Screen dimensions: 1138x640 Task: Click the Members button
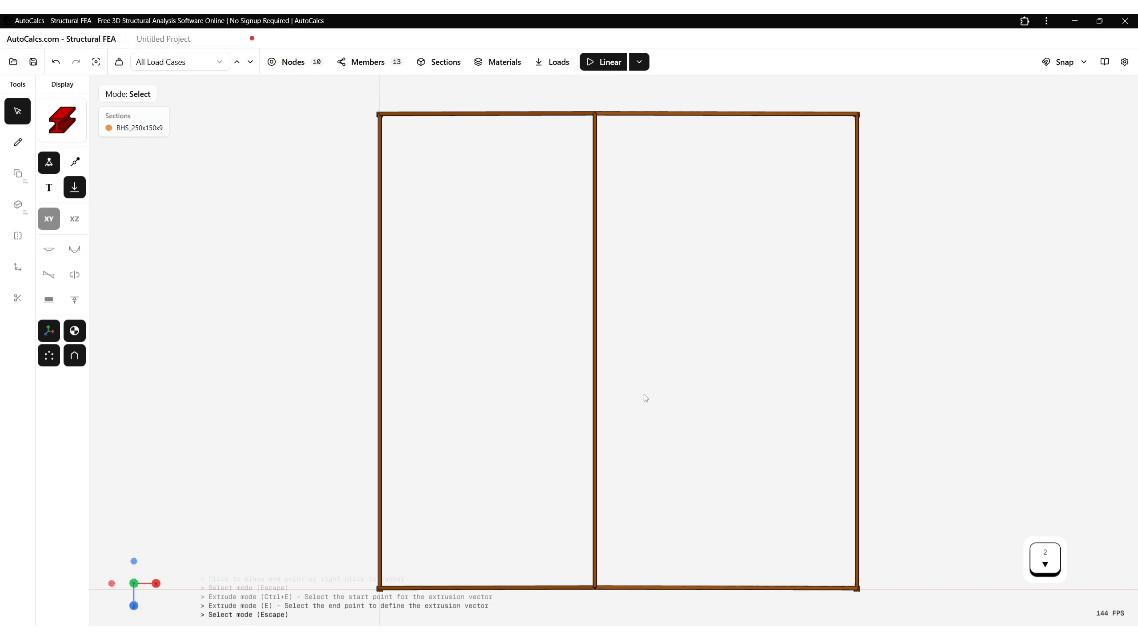368,62
